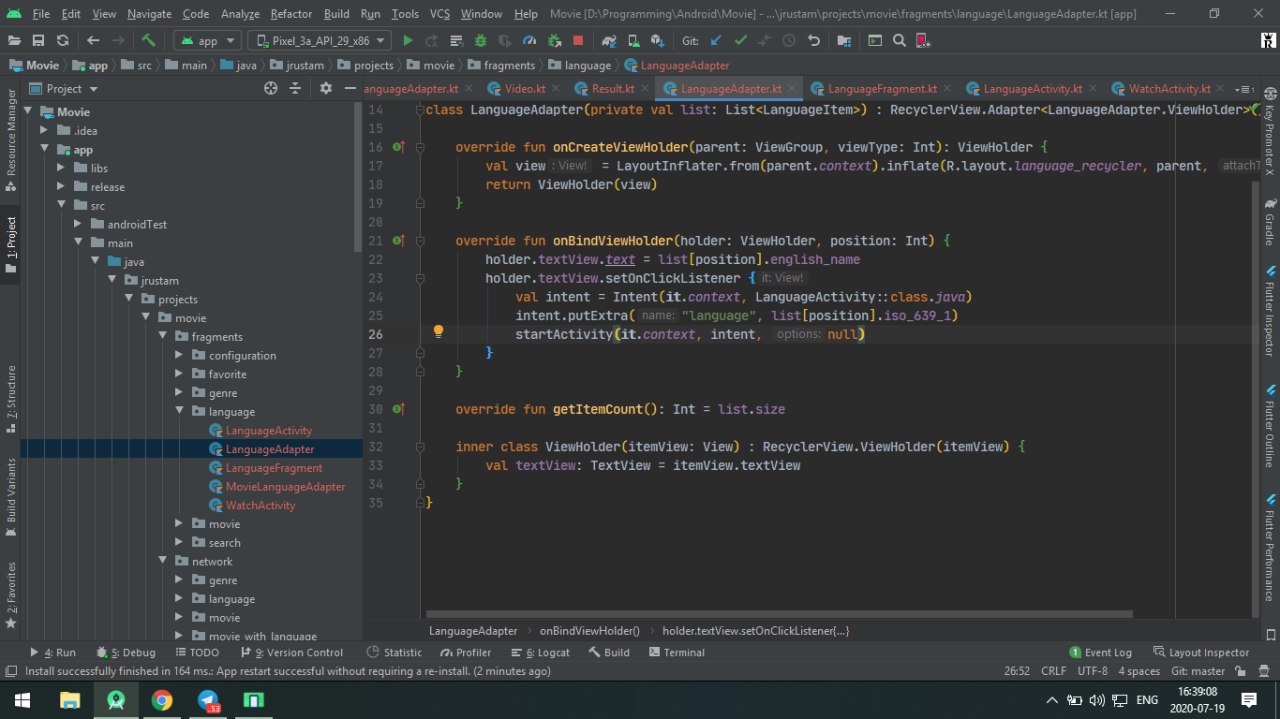Open Chrome from the Windows taskbar
The width and height of the screenshot is (1280, 719).
point(162,700)
